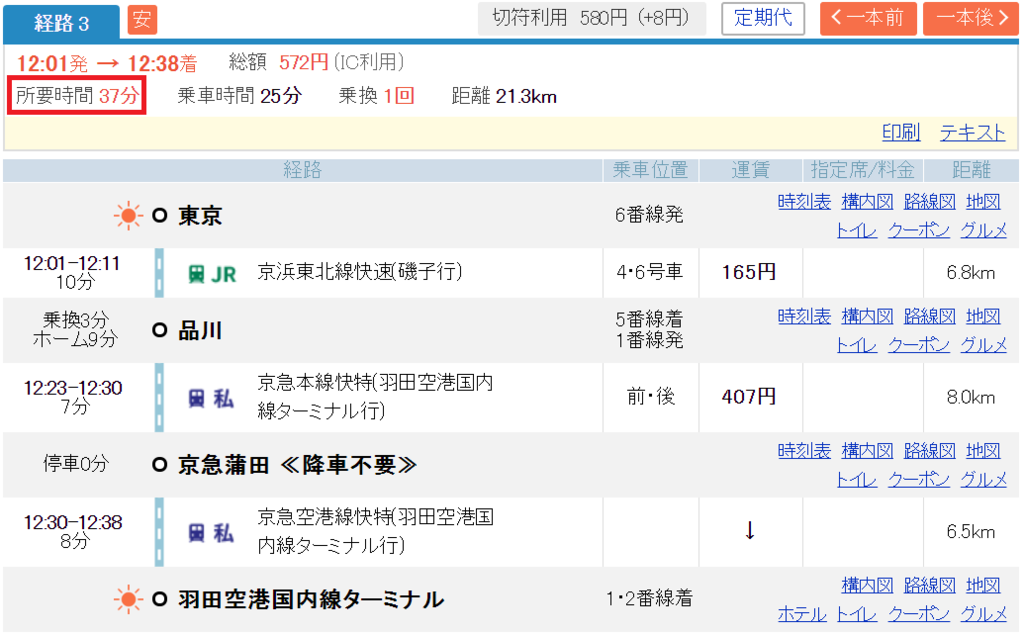Open グルメ for 品川 station
The width and height of the screenshot is (1024, 635).
(x=984, y=345)
